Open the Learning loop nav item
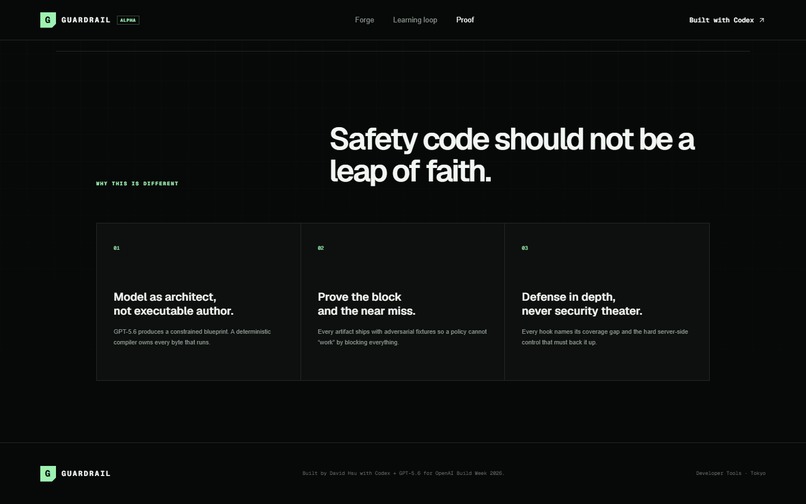 click(x=415, y=20)
